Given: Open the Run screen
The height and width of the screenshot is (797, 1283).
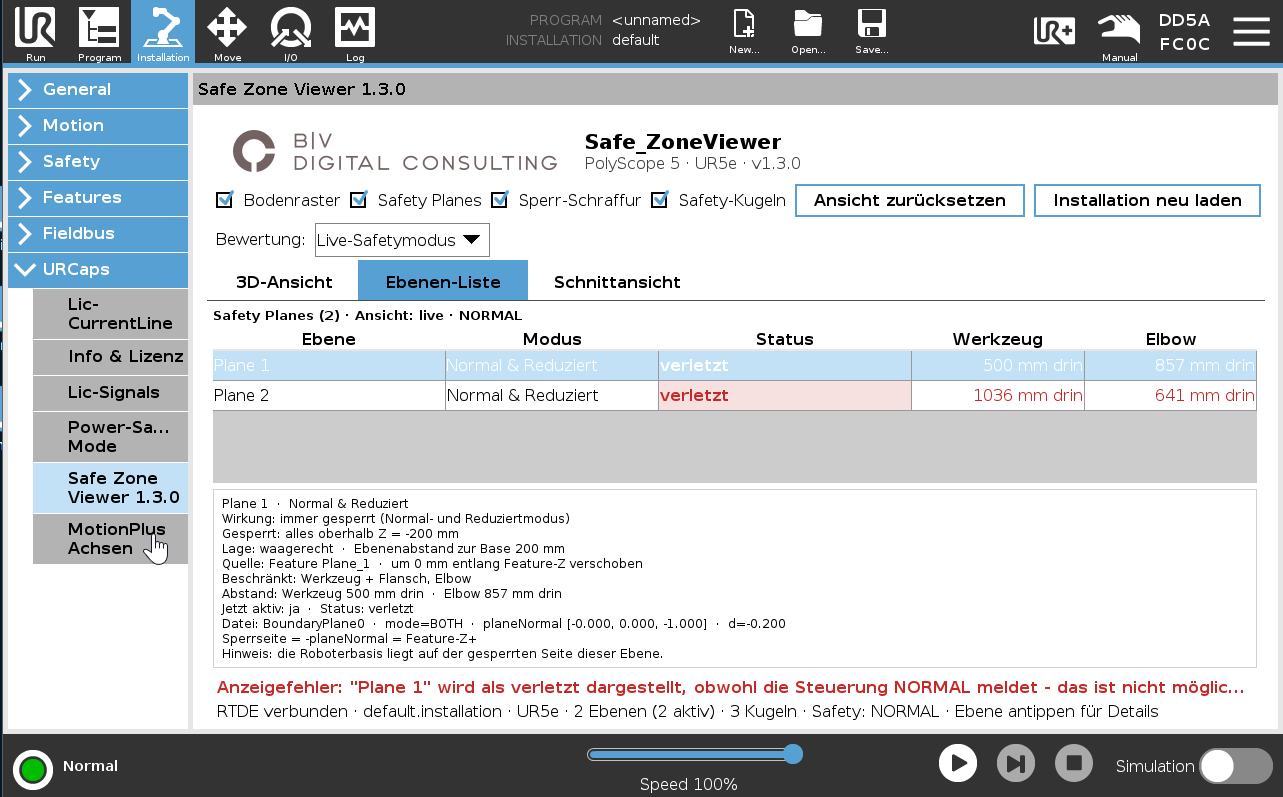Looking at the screenshot, I should 36,33.
